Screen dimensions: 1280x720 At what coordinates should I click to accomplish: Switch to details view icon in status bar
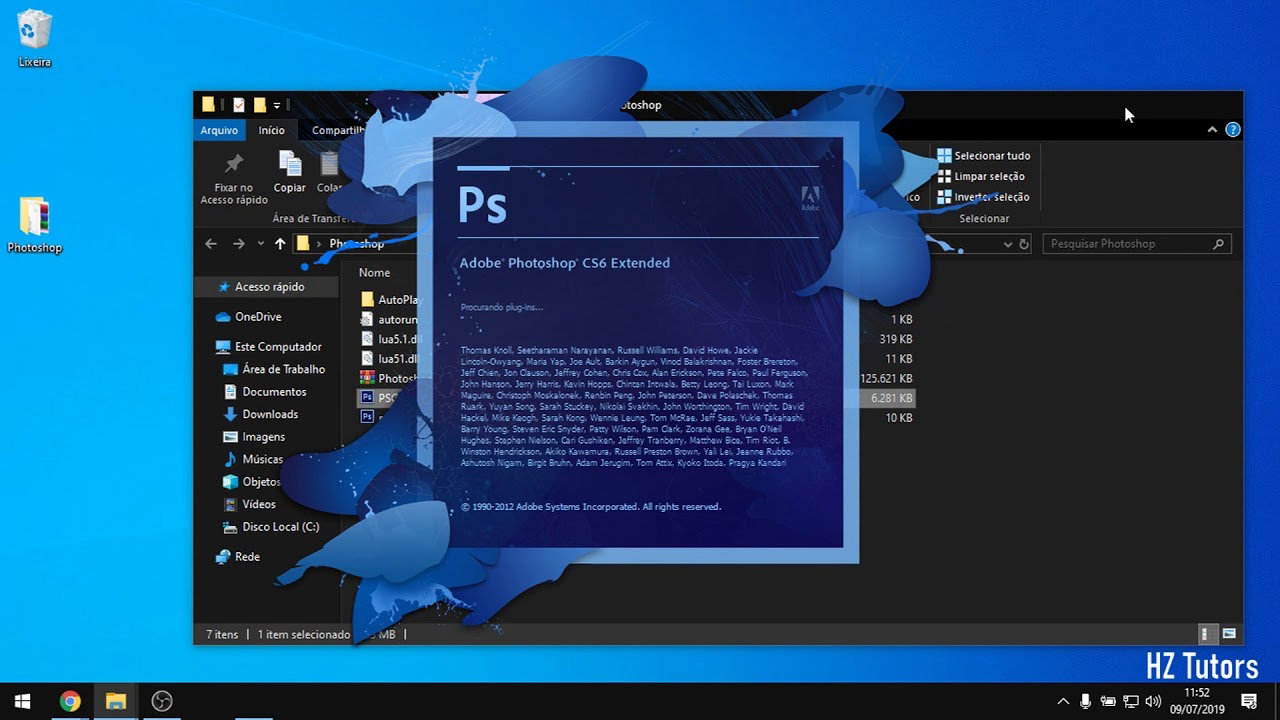pos(1208,634)
